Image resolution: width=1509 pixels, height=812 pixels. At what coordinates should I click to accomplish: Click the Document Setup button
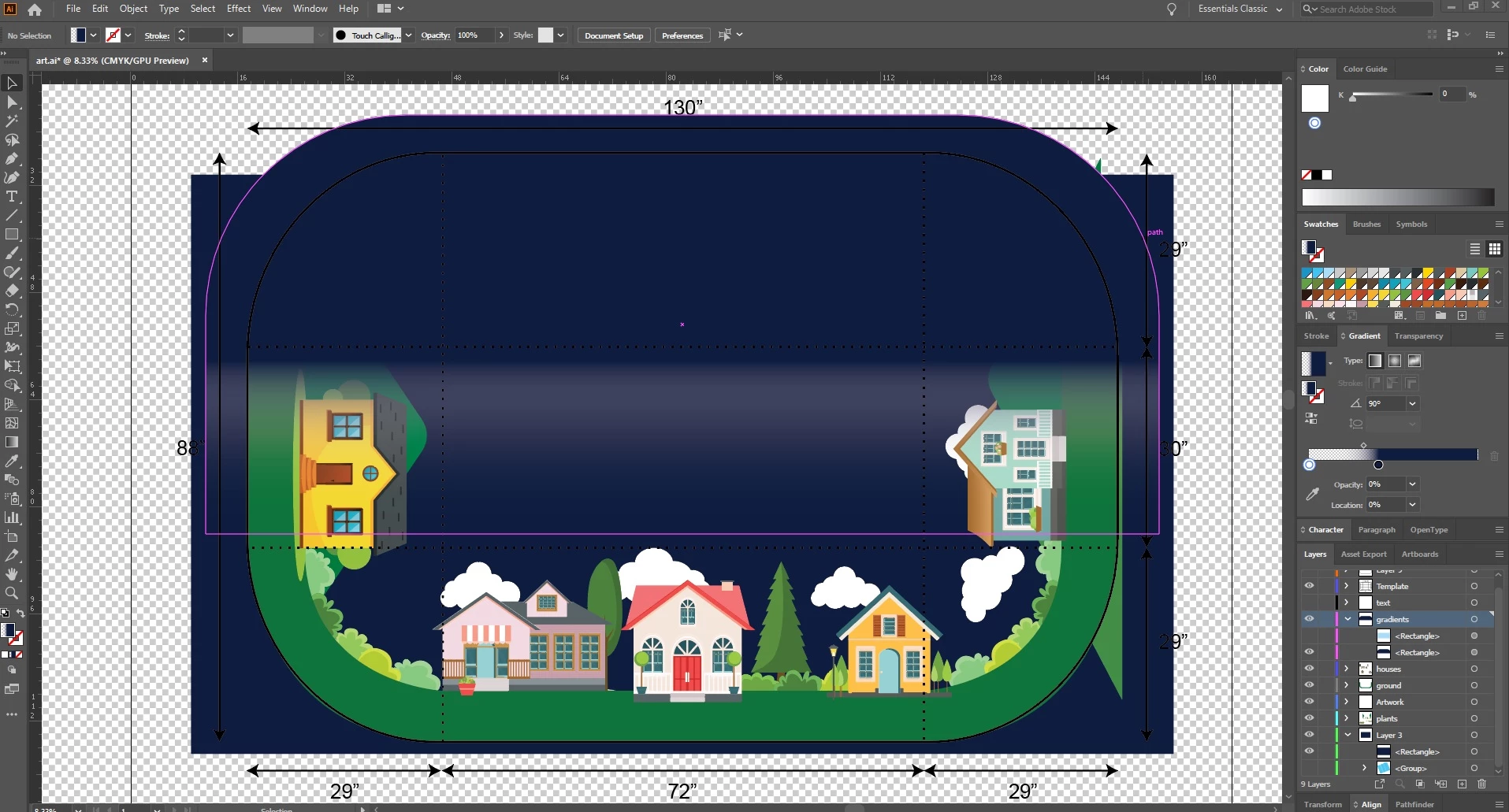point(614,35)
